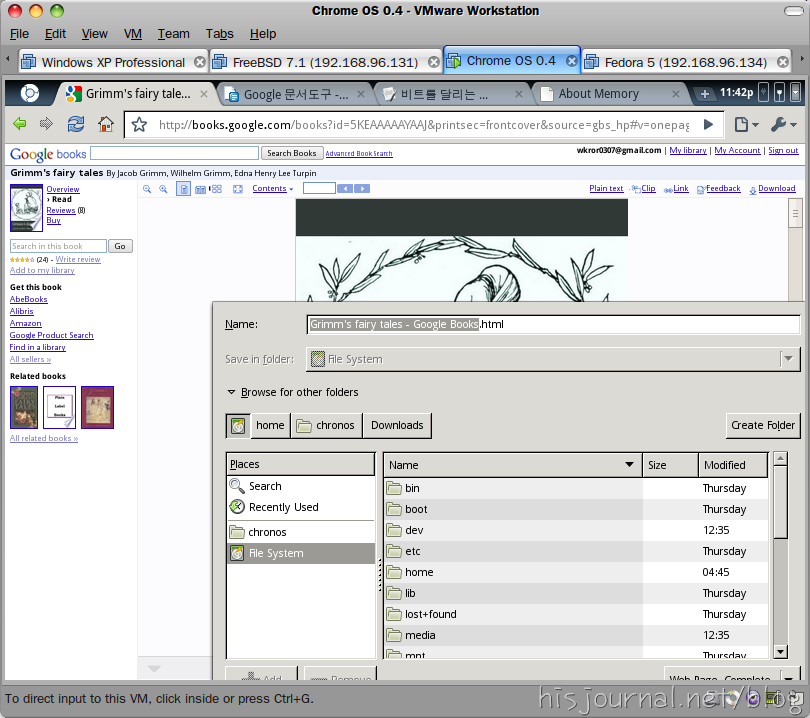Click the Go play arrow beside the URL
Viewport: 810px width, 718px height.
click(709, 124)
